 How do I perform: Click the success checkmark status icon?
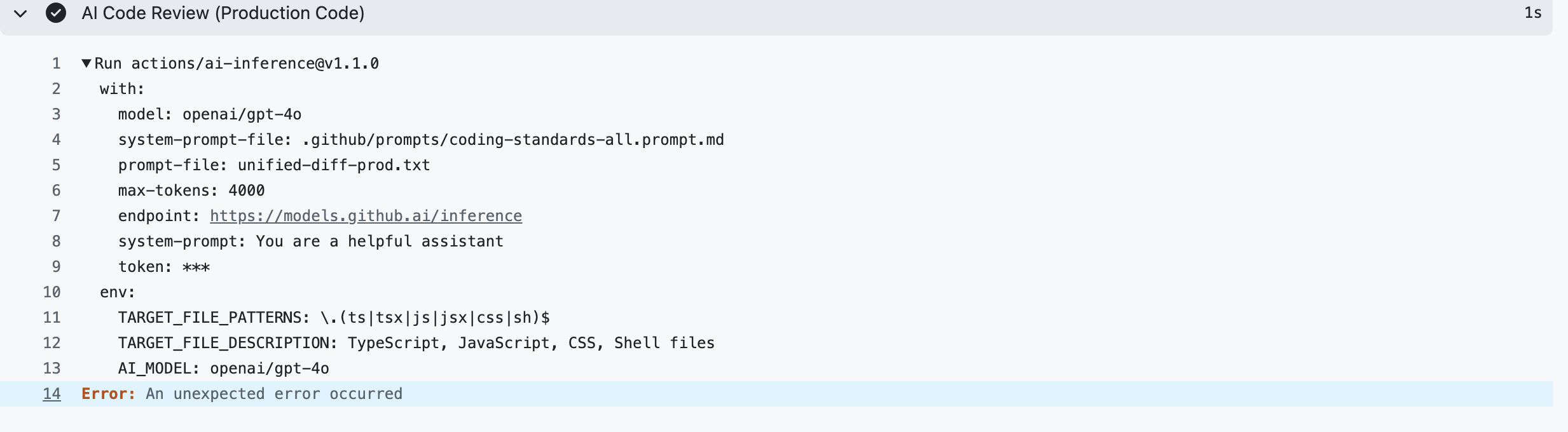[56, 13]
